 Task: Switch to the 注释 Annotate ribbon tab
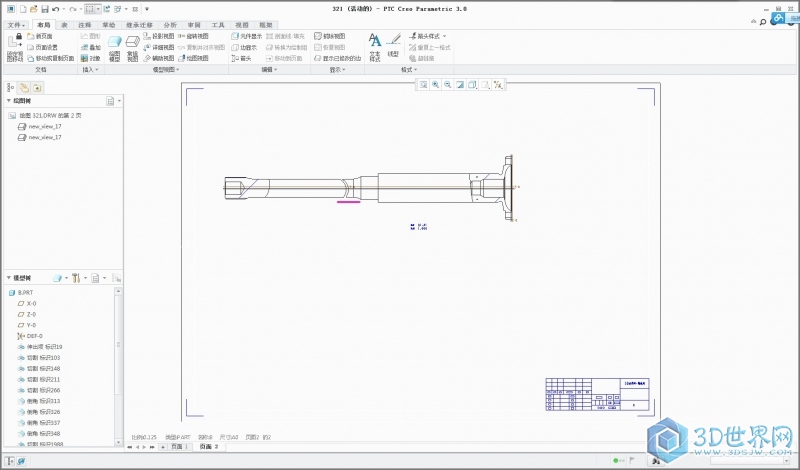click(x=85, y=24)
